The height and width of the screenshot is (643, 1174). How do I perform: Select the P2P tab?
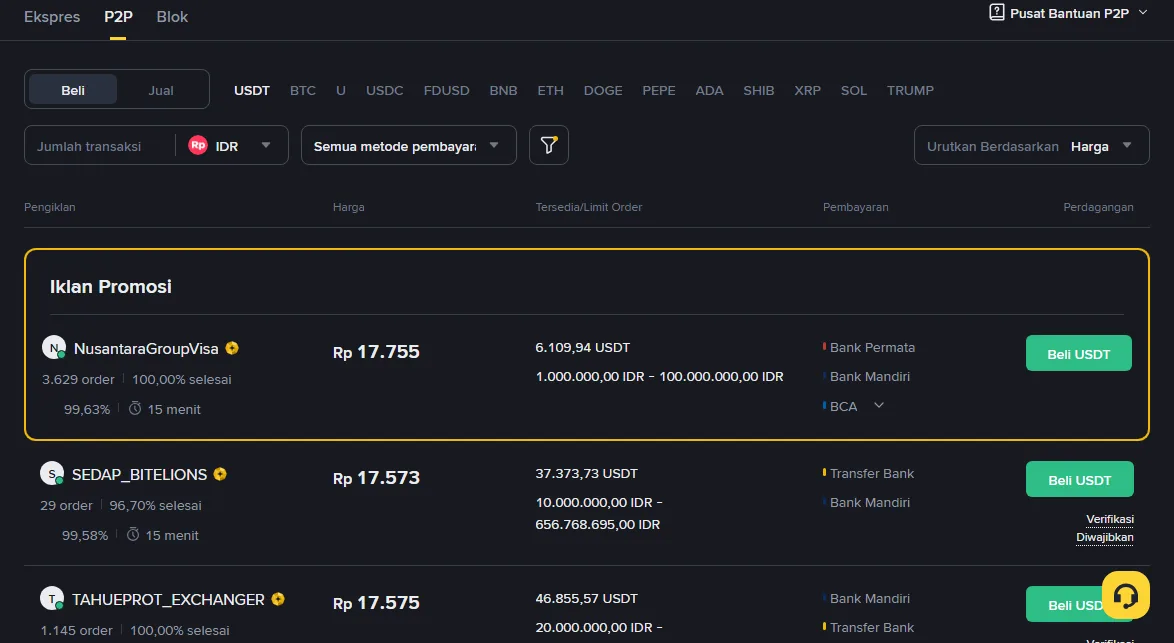pos(118,16)
